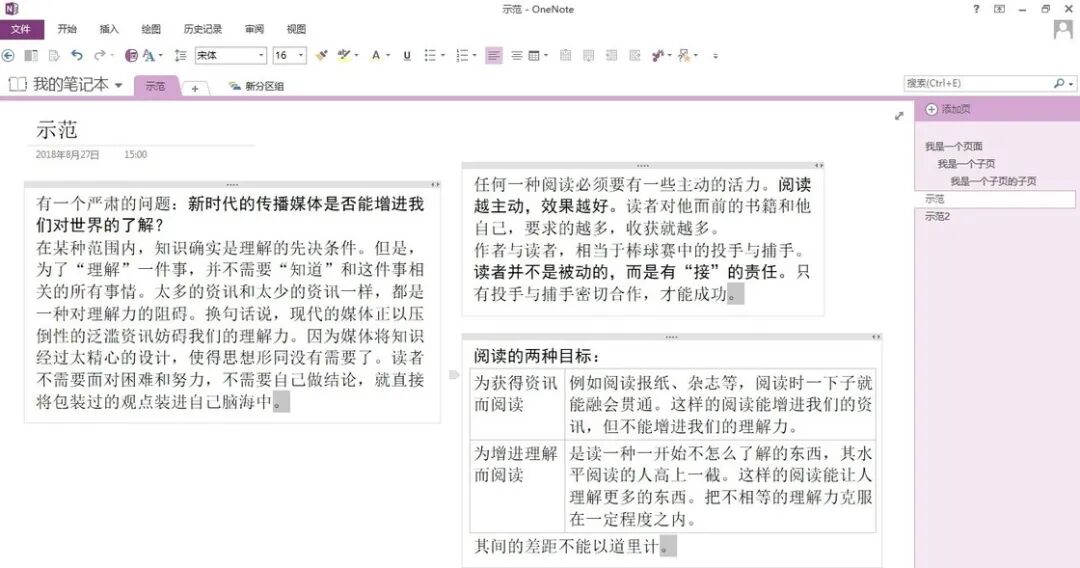Click the center align icon
The height and width of the screenshot is (568, 1080).
point(517,56)
